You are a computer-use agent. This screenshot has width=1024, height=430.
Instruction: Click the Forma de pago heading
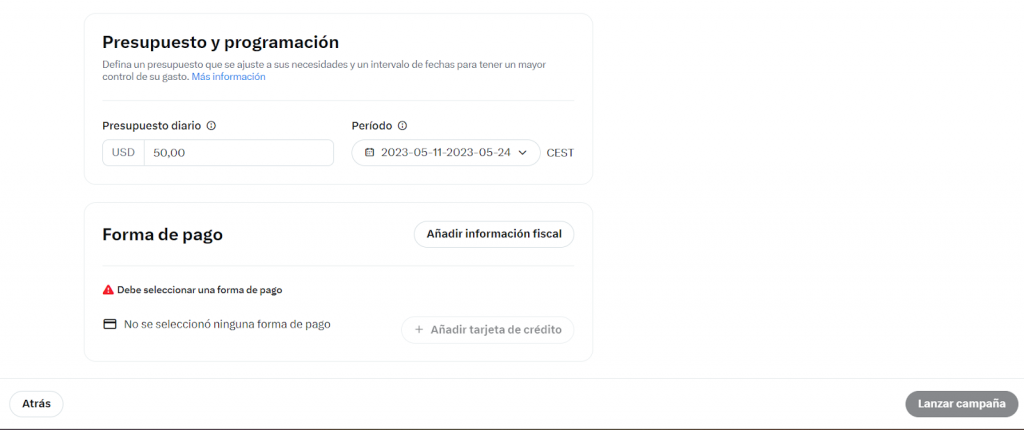pos(163,235)
